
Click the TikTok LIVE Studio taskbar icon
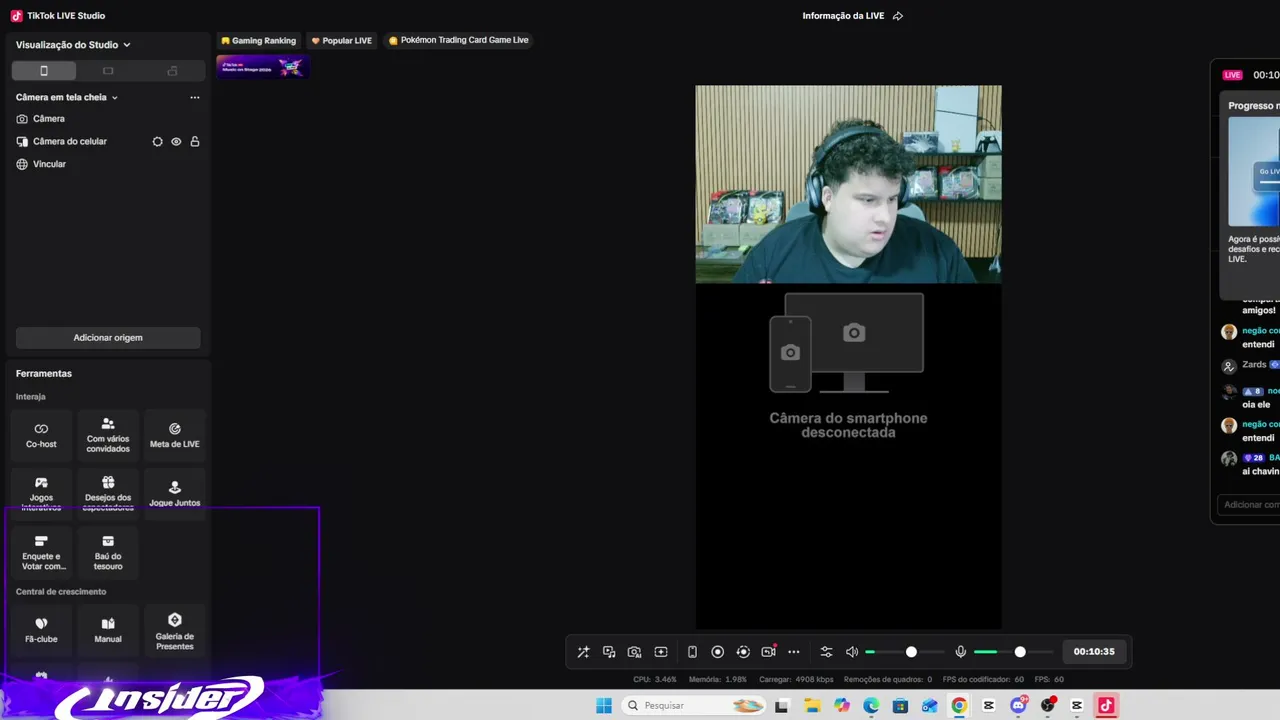(x=1106, y=706)
